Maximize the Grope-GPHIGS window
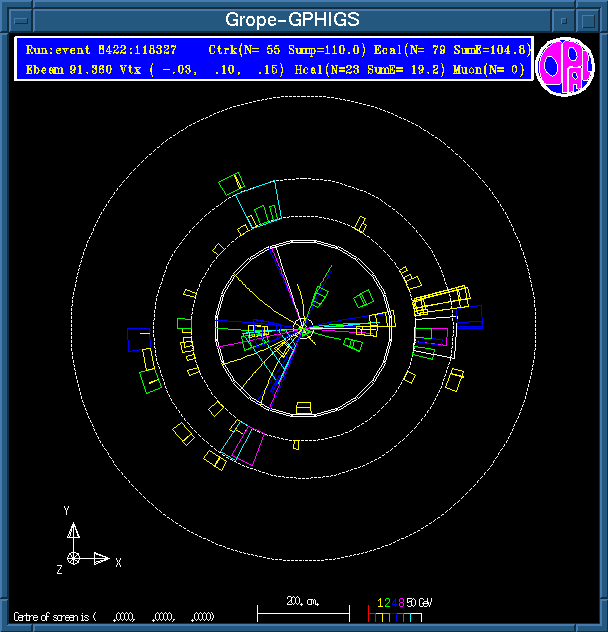Screen dimensions: 608x632 (592, 18)
